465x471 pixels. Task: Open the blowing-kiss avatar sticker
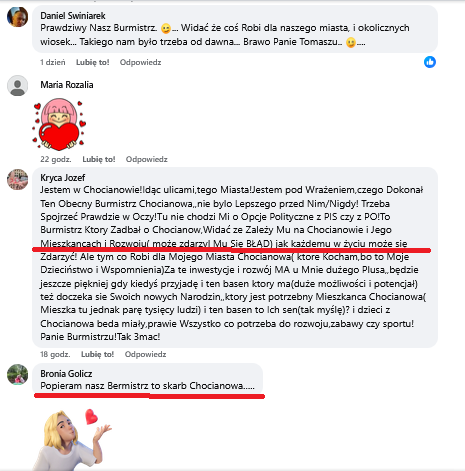click(72, 439)
